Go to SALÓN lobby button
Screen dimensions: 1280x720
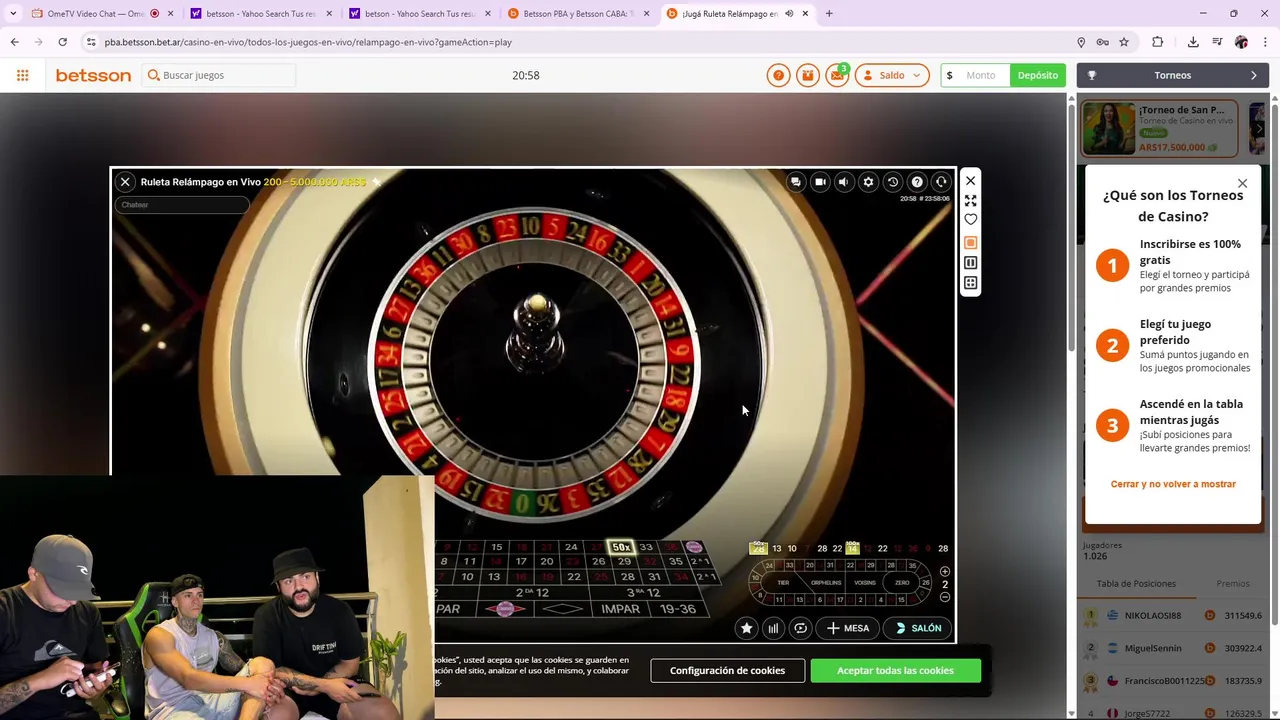tap(918, 628)
